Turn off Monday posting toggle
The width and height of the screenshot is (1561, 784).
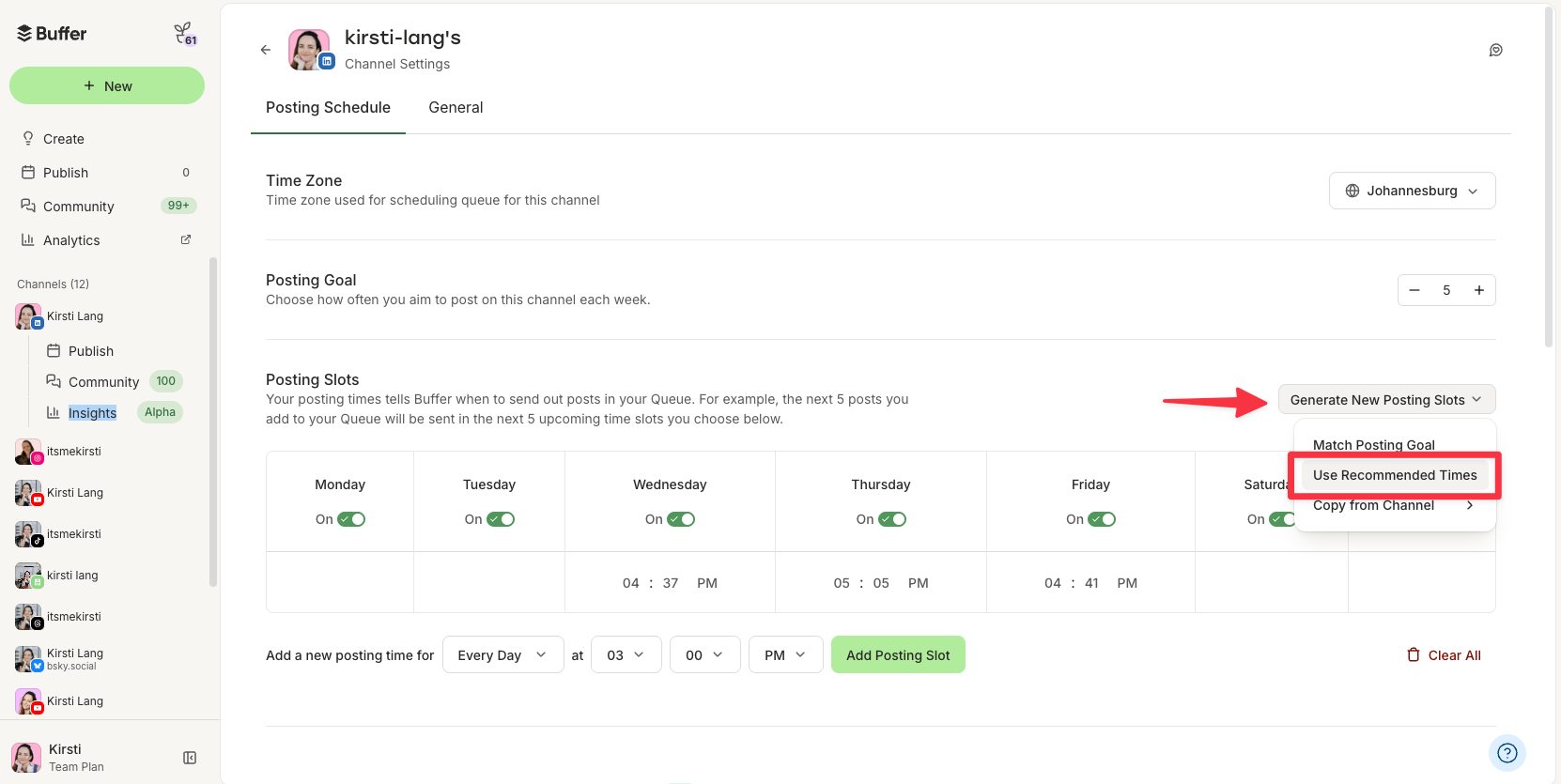click(x=351, y=519)
